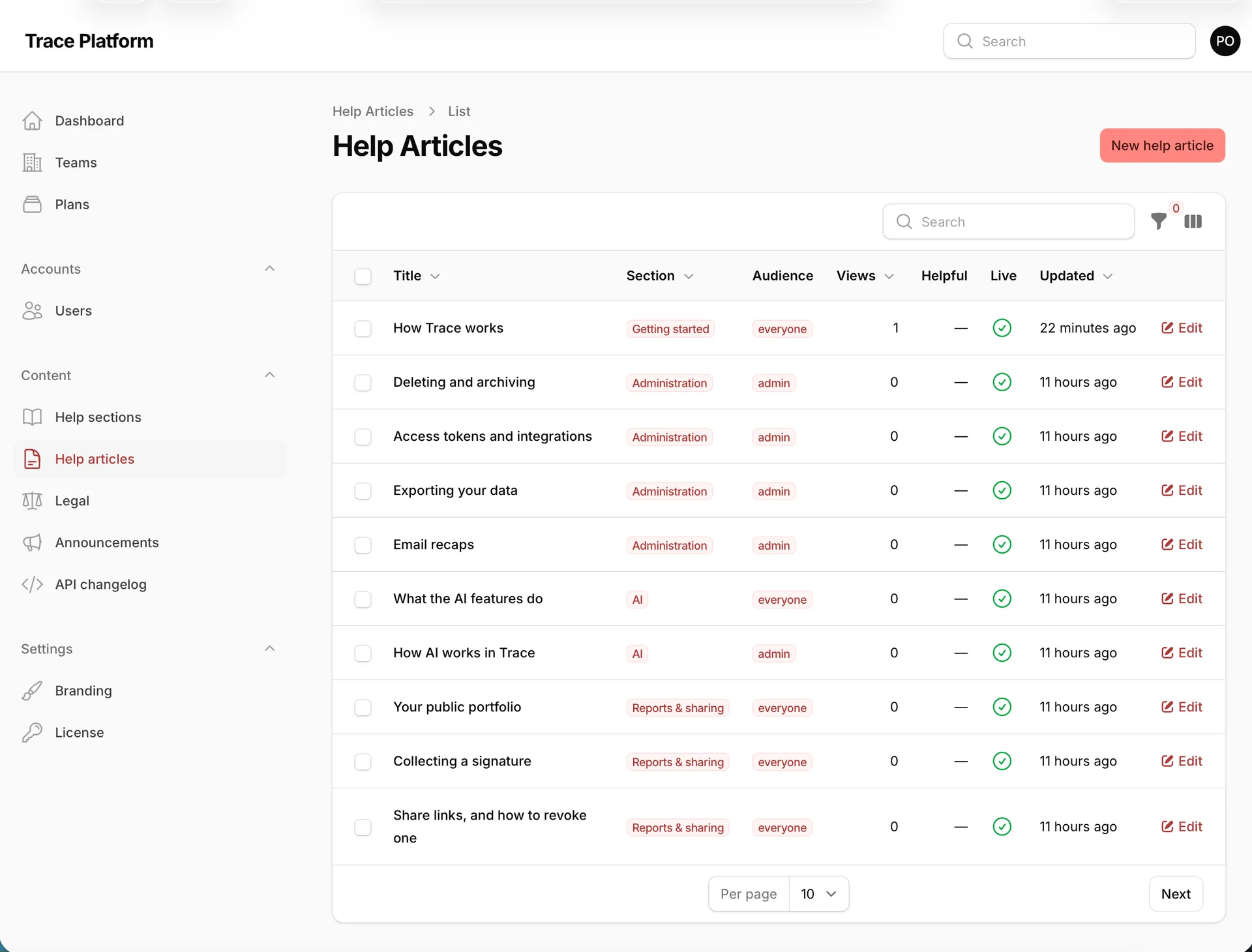This screenshot has width=1252, height=952.
Task: Click New help article button
Action: coord(1162,145)
